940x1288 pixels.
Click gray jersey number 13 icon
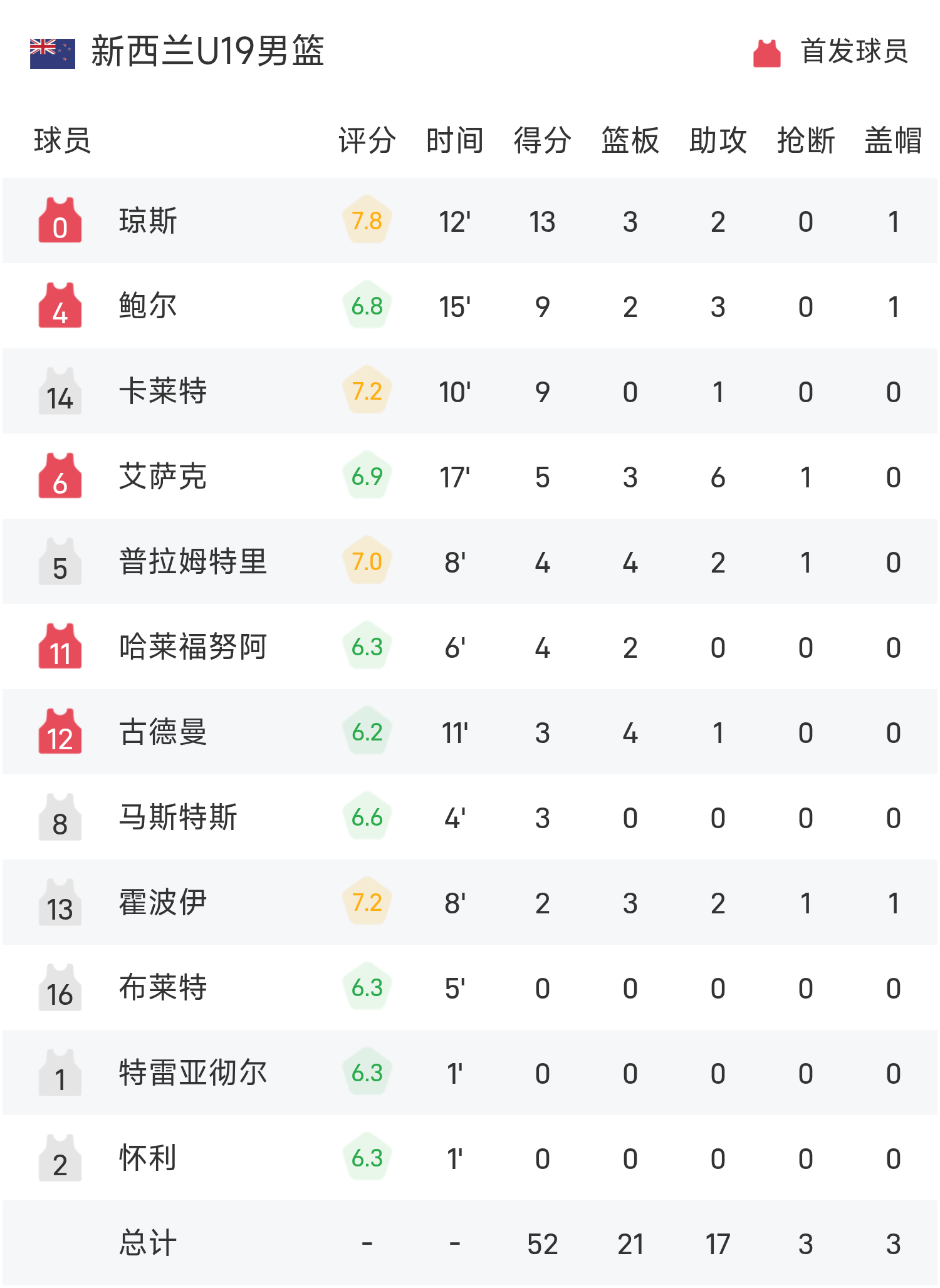pyautogui.click(x=60, y=902)
